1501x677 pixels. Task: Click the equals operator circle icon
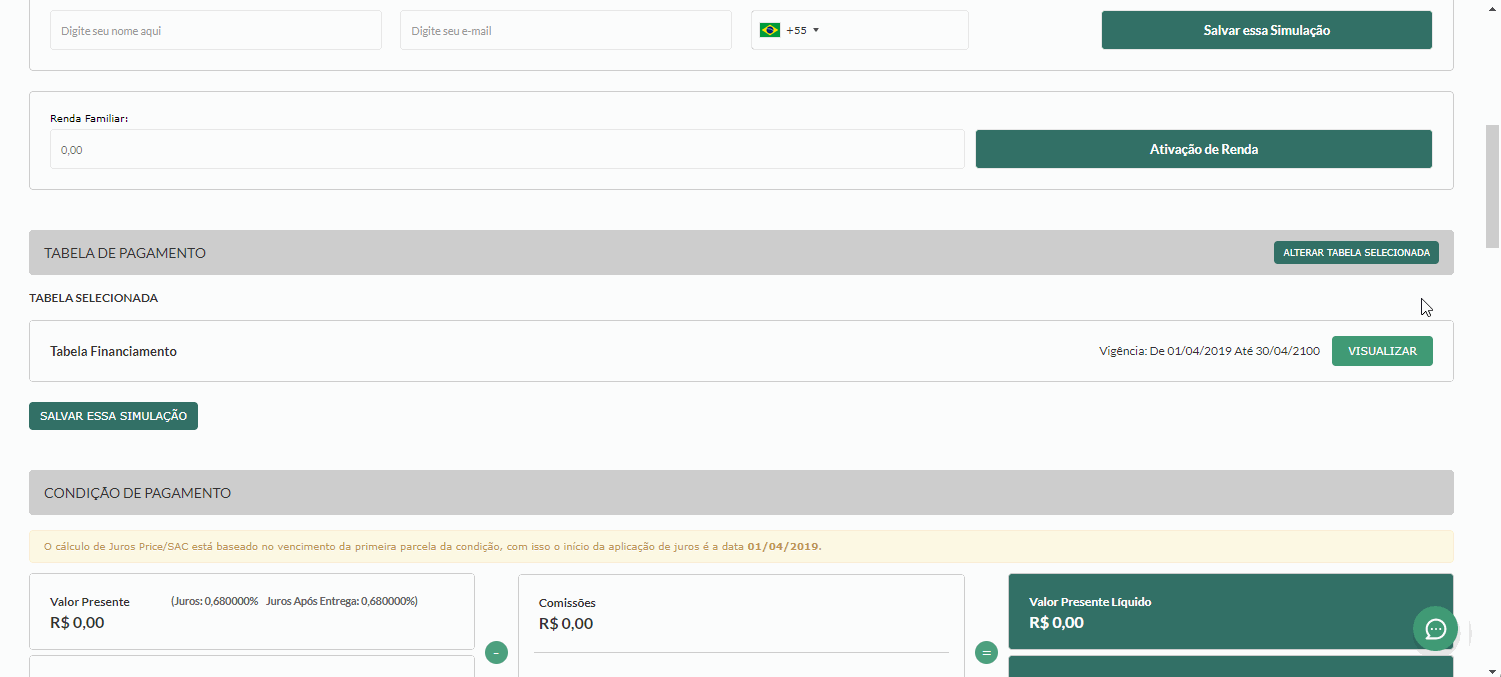tap(986, 653)
